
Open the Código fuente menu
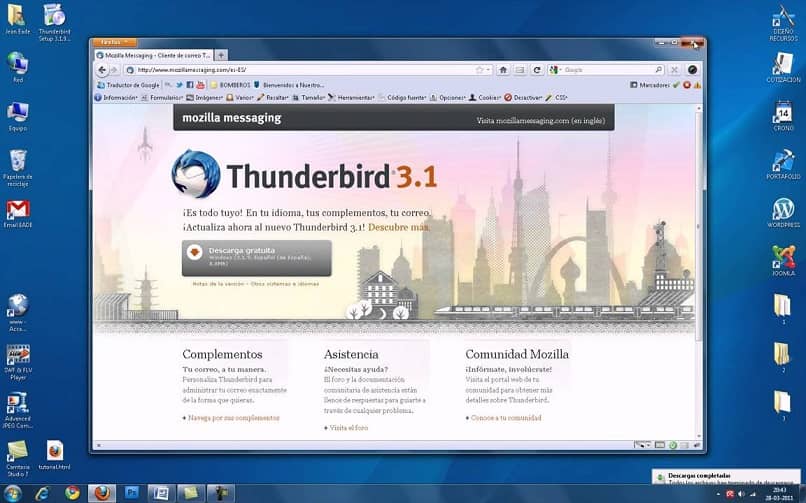pyautogui.click(x=402, y=98)
